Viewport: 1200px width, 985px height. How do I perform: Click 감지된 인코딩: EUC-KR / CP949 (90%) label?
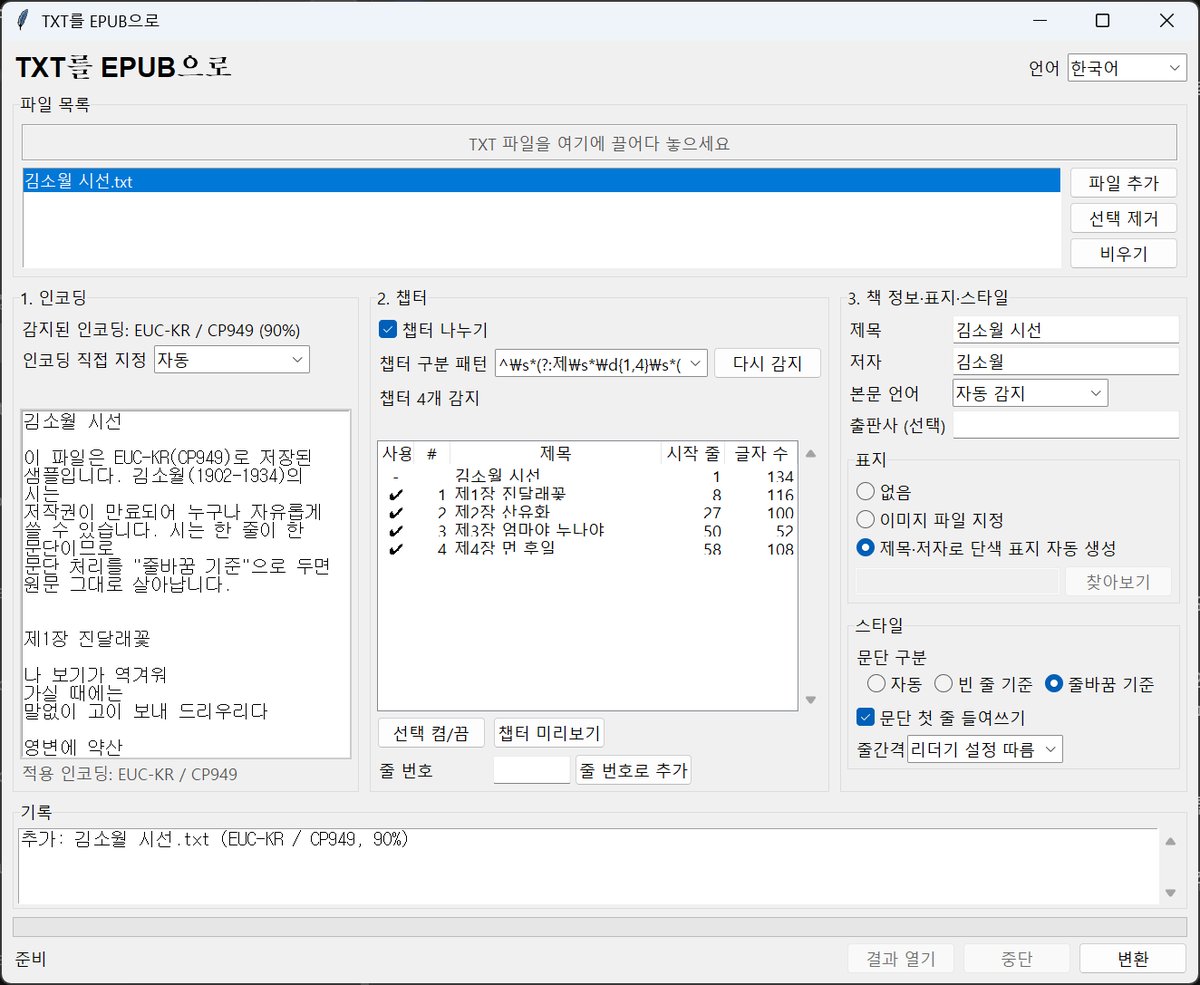click(161, 329)
